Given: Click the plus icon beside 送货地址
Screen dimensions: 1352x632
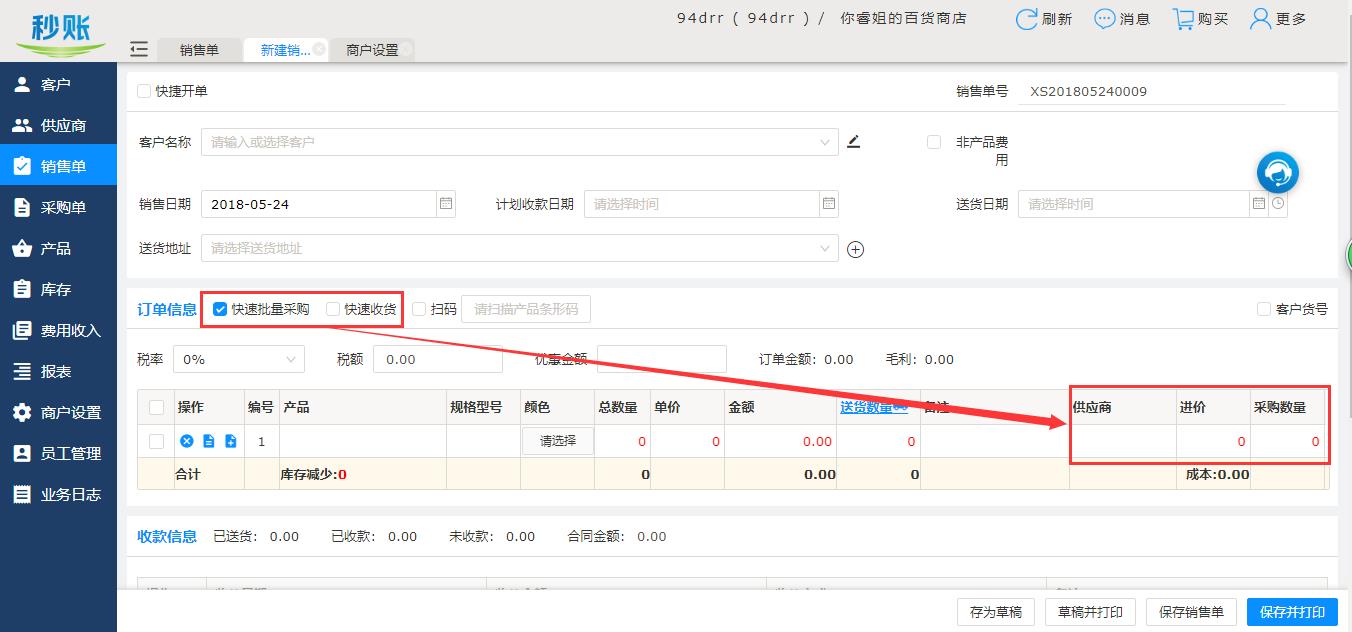Looking at the screenshot, I should pyautogui.click(x=856, y=249).
